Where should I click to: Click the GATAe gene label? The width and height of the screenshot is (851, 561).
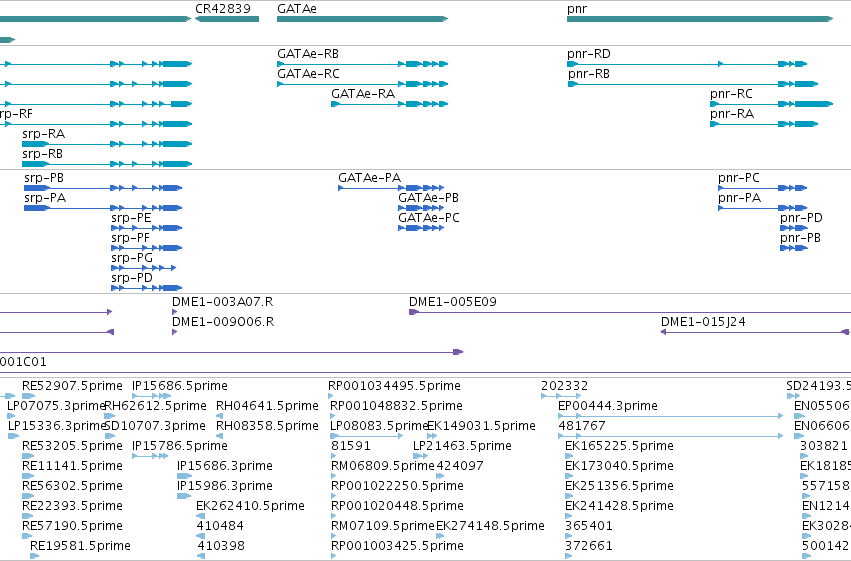tap(296, 9)
